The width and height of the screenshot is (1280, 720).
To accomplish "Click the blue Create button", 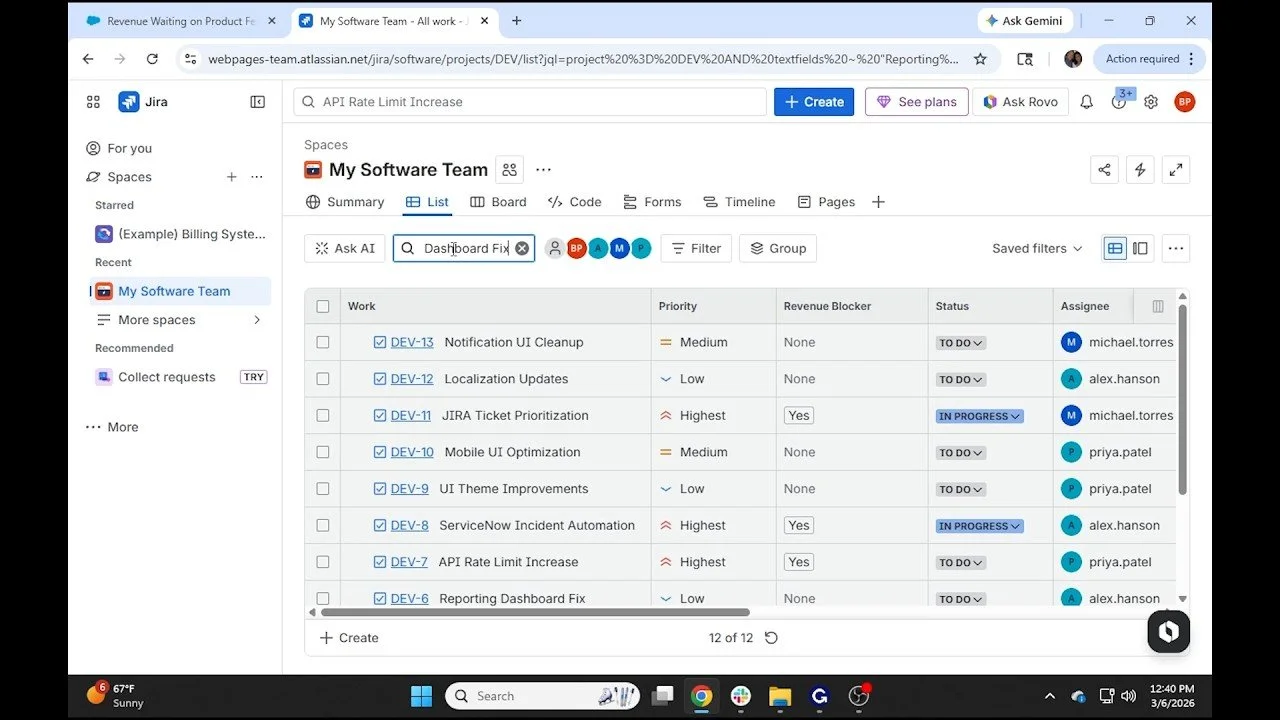I will point(814,102).
